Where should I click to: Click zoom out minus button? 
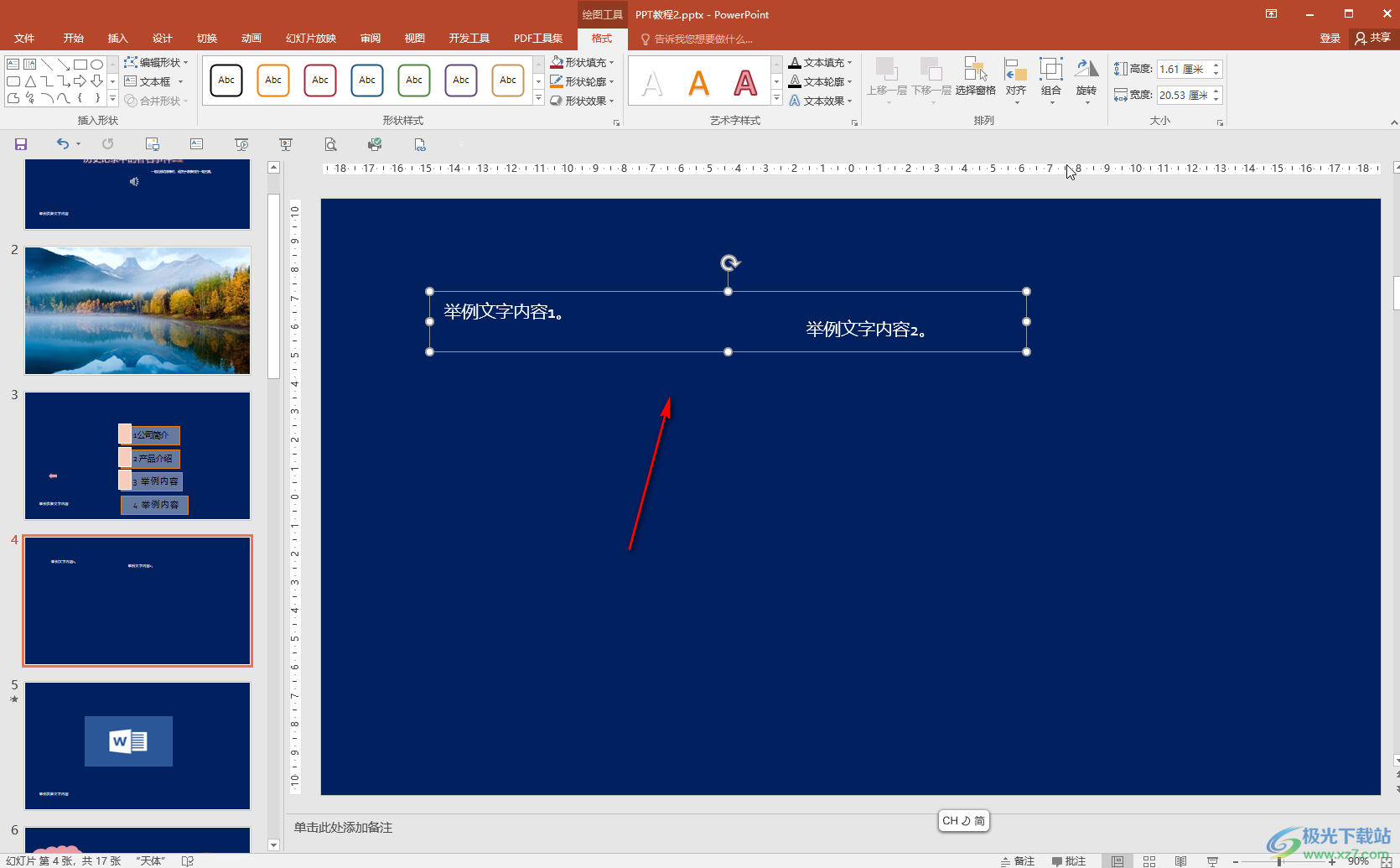[x=1235, y=861]
